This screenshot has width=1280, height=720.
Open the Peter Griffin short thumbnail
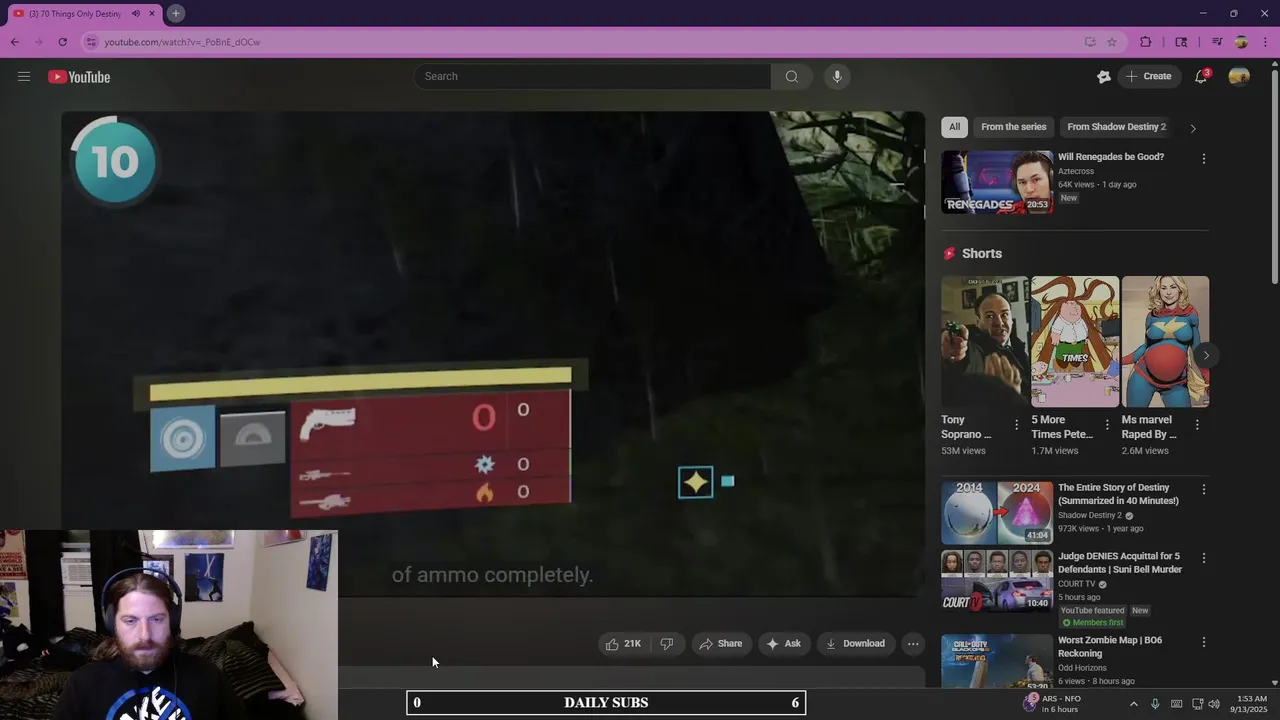pos(1075,342)
